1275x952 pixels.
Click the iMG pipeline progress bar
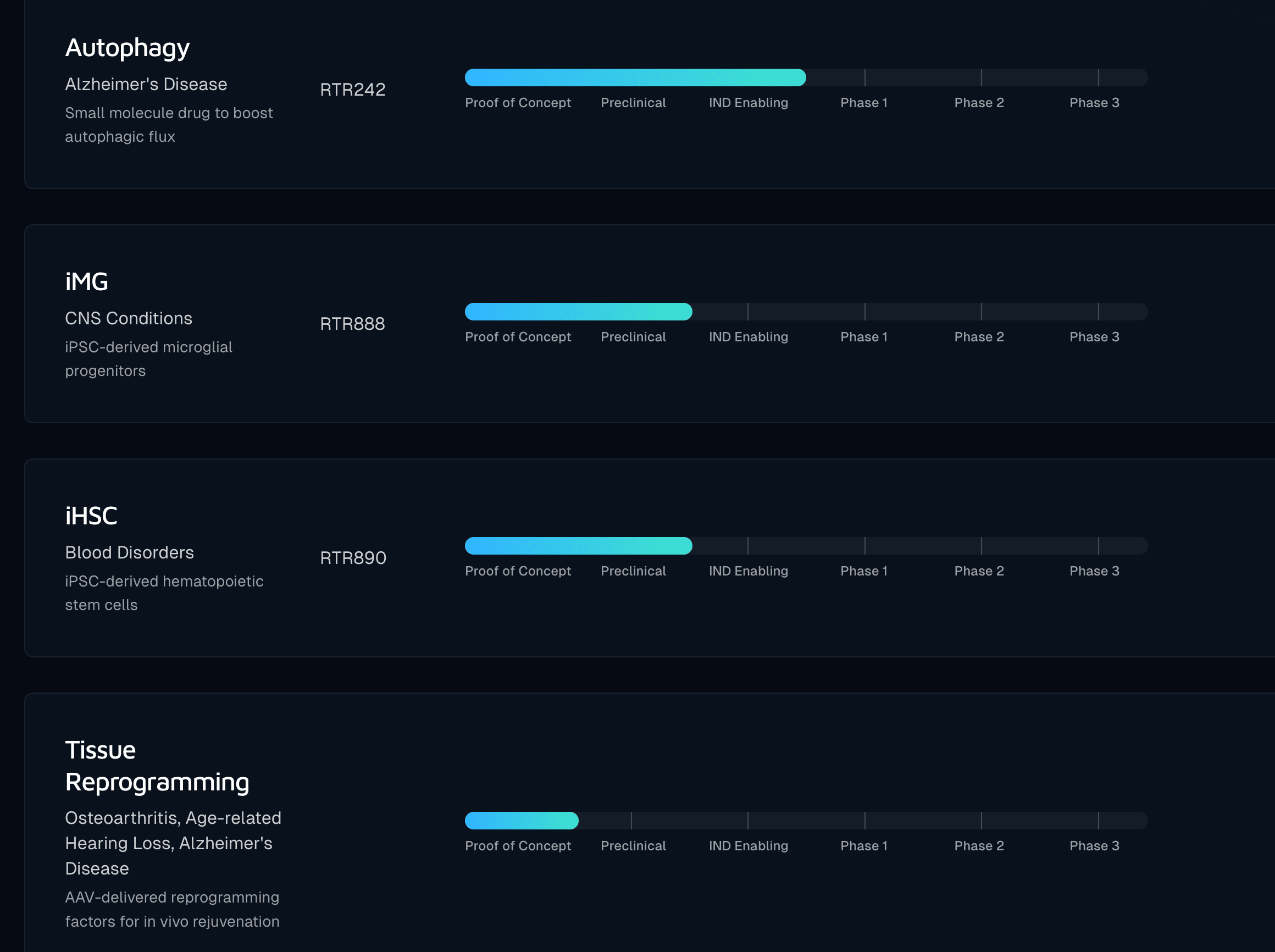[x=578, y=312]
